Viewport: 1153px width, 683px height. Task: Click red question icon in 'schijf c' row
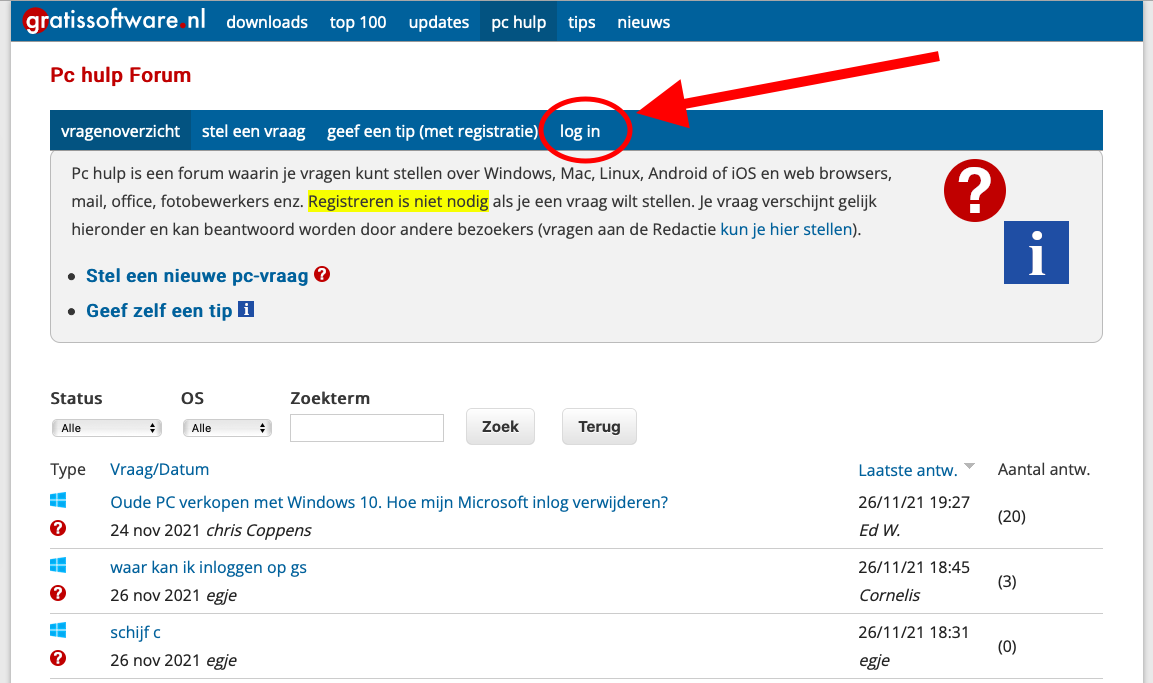pos(58,658)
